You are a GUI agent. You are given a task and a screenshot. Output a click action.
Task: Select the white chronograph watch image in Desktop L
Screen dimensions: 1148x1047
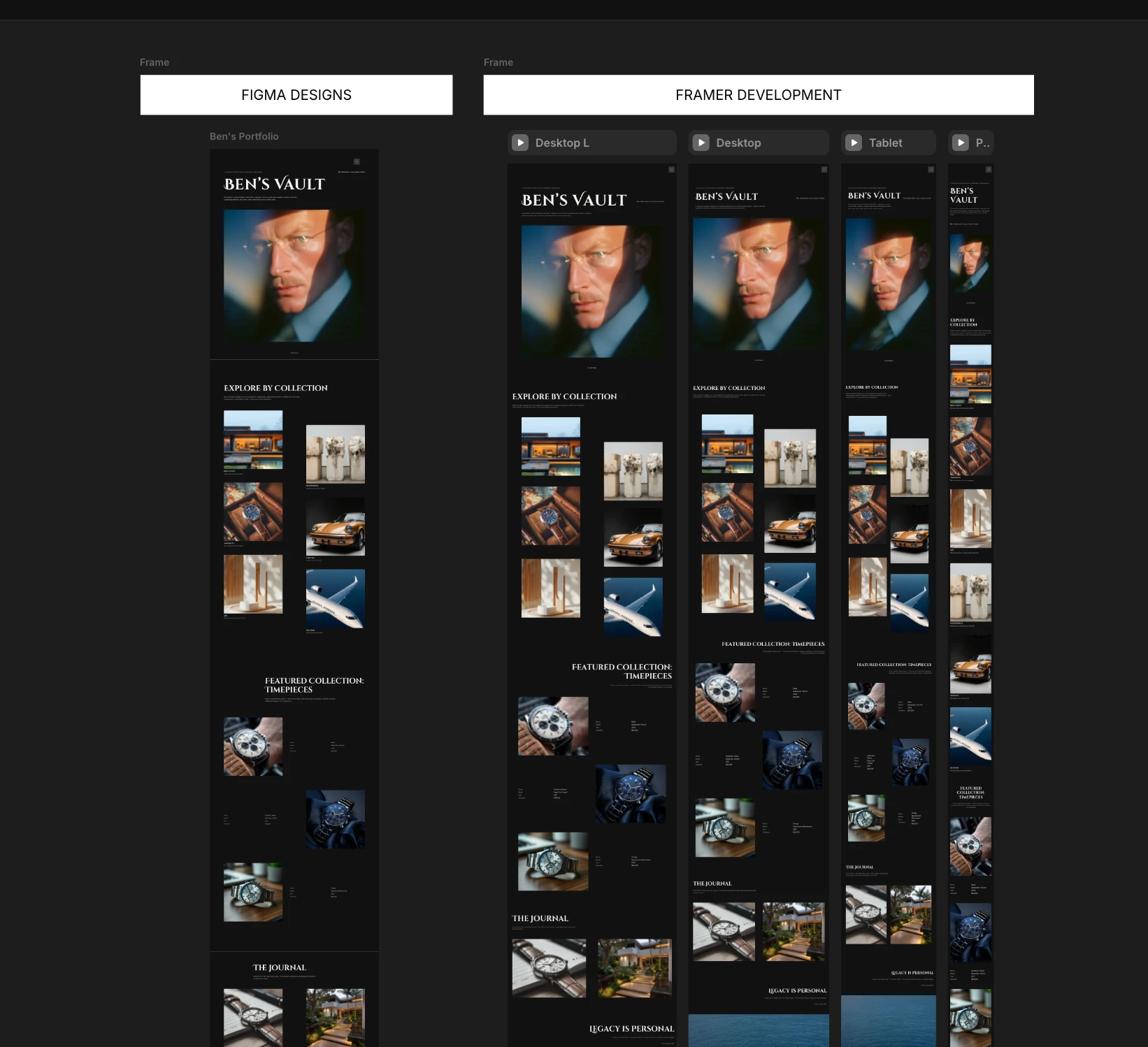point(553,726)
